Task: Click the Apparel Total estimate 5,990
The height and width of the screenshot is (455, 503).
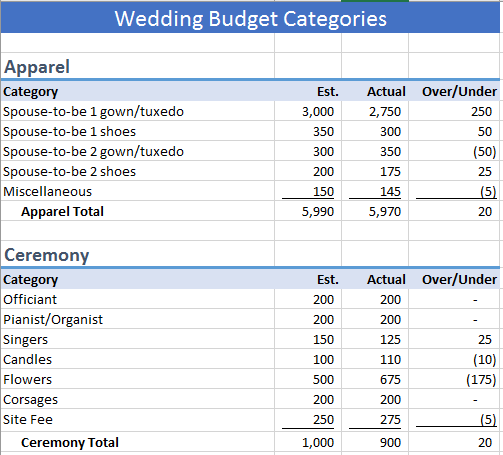Action: [308, 211]
